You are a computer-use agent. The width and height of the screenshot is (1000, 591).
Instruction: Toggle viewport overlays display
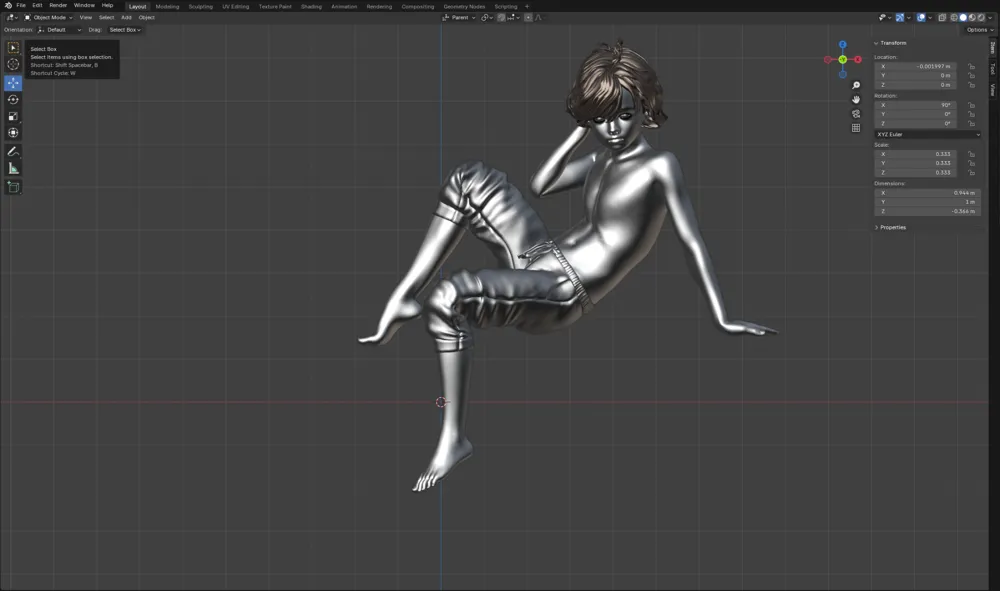point(921,18)
